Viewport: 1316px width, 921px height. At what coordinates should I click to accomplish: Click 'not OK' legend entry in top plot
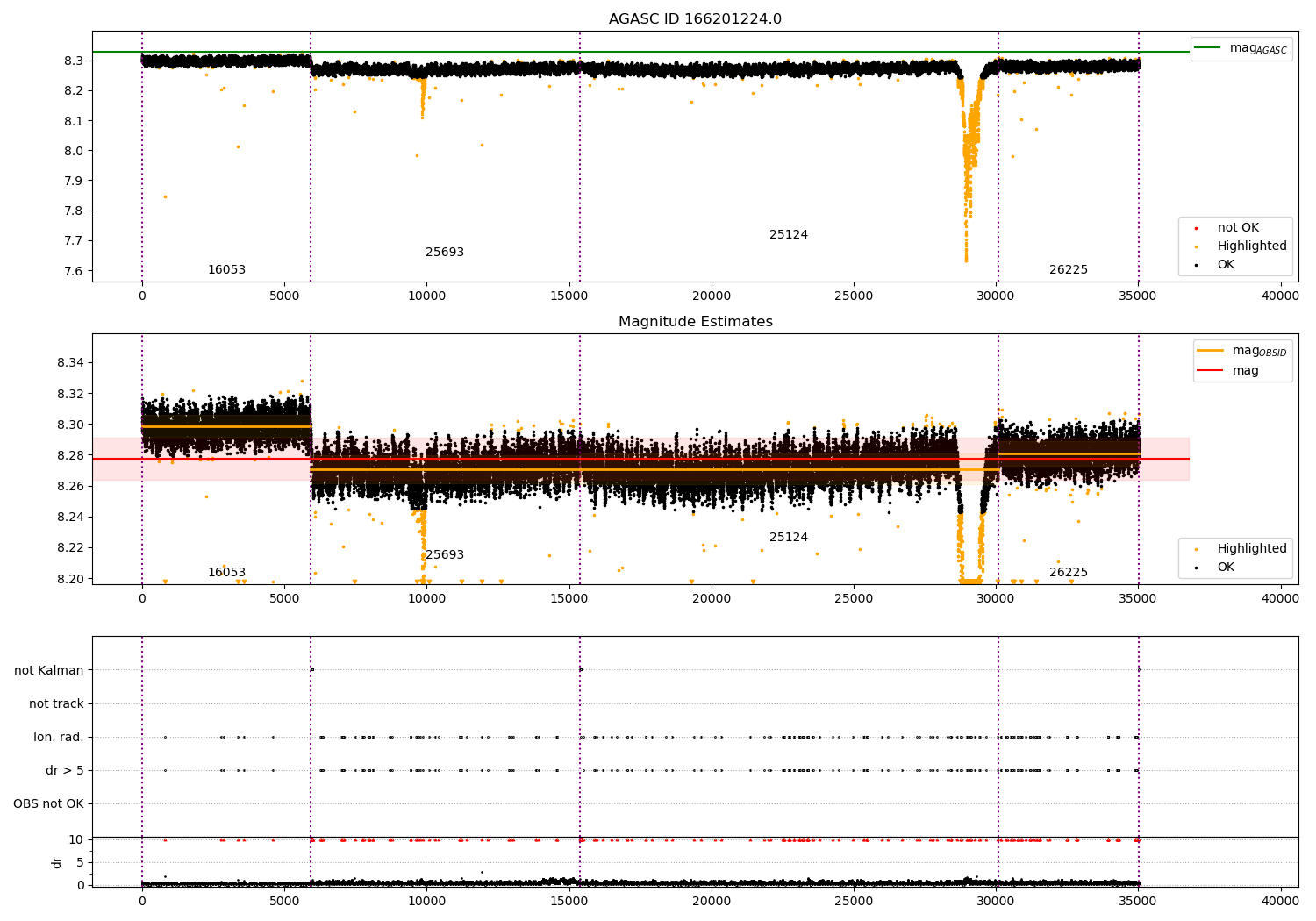pos(1238,228)
